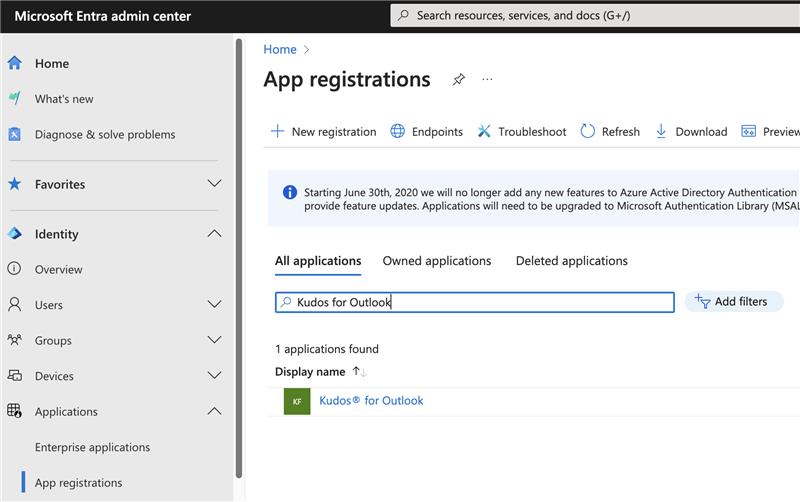Click the Applications grid icon
The height and width of the screenshot is (502, 800).
tap(15, 411)
